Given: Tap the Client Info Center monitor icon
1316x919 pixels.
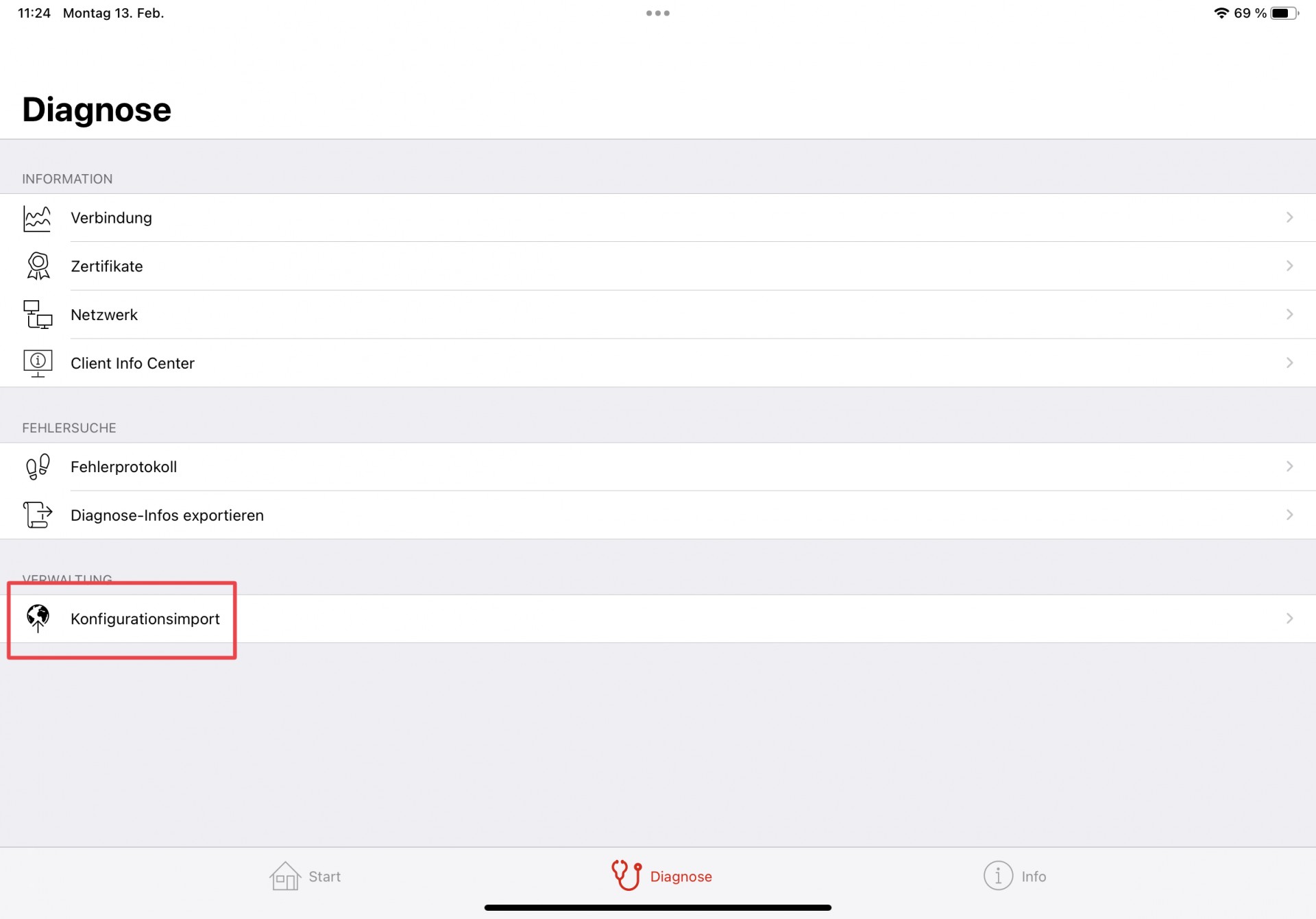Looking at the screenshot, I should pyautogui.click(x=38, y=363).
